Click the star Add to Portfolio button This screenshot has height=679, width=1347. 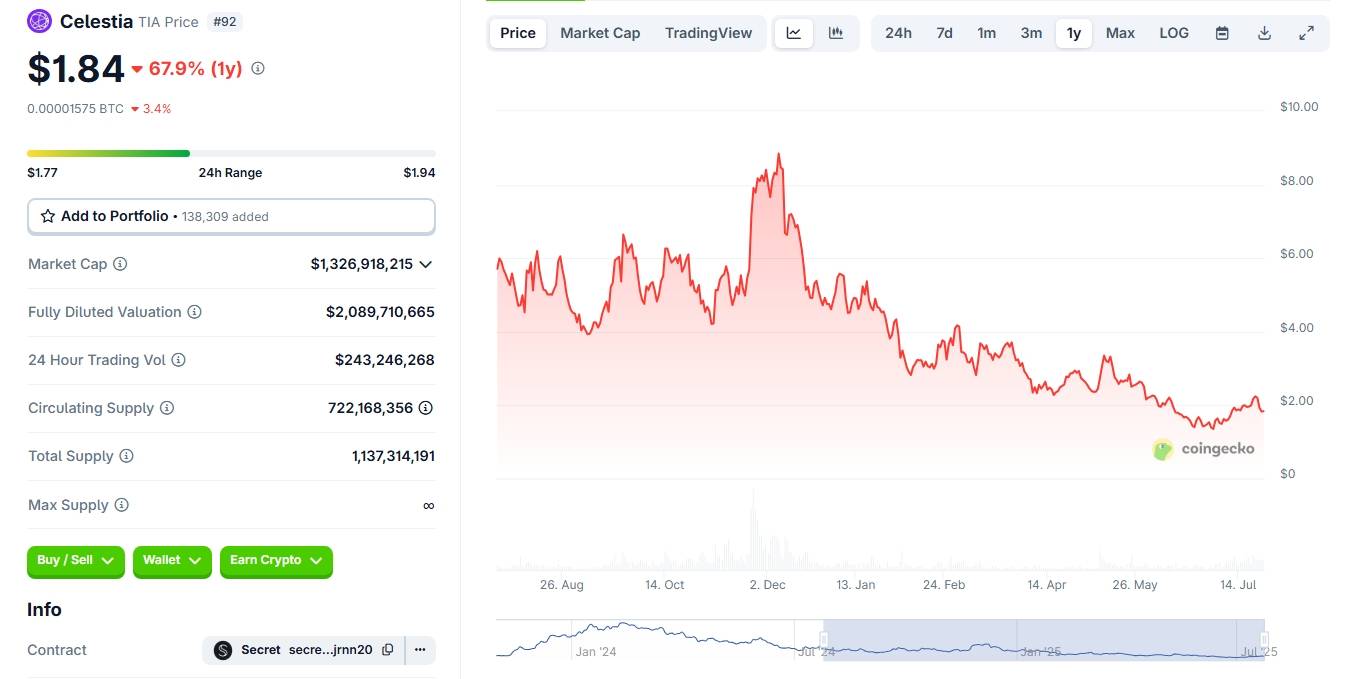[x=231, y=216]
